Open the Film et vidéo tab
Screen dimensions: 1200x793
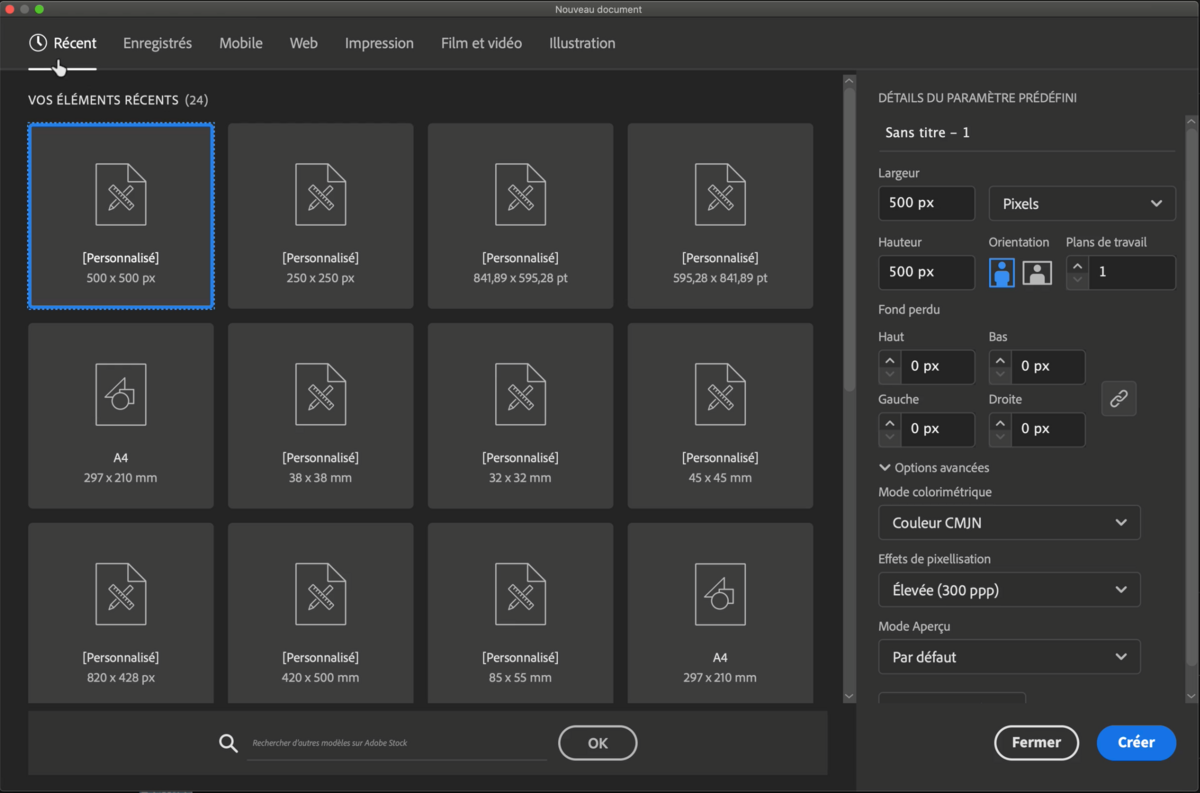[481, 43]
